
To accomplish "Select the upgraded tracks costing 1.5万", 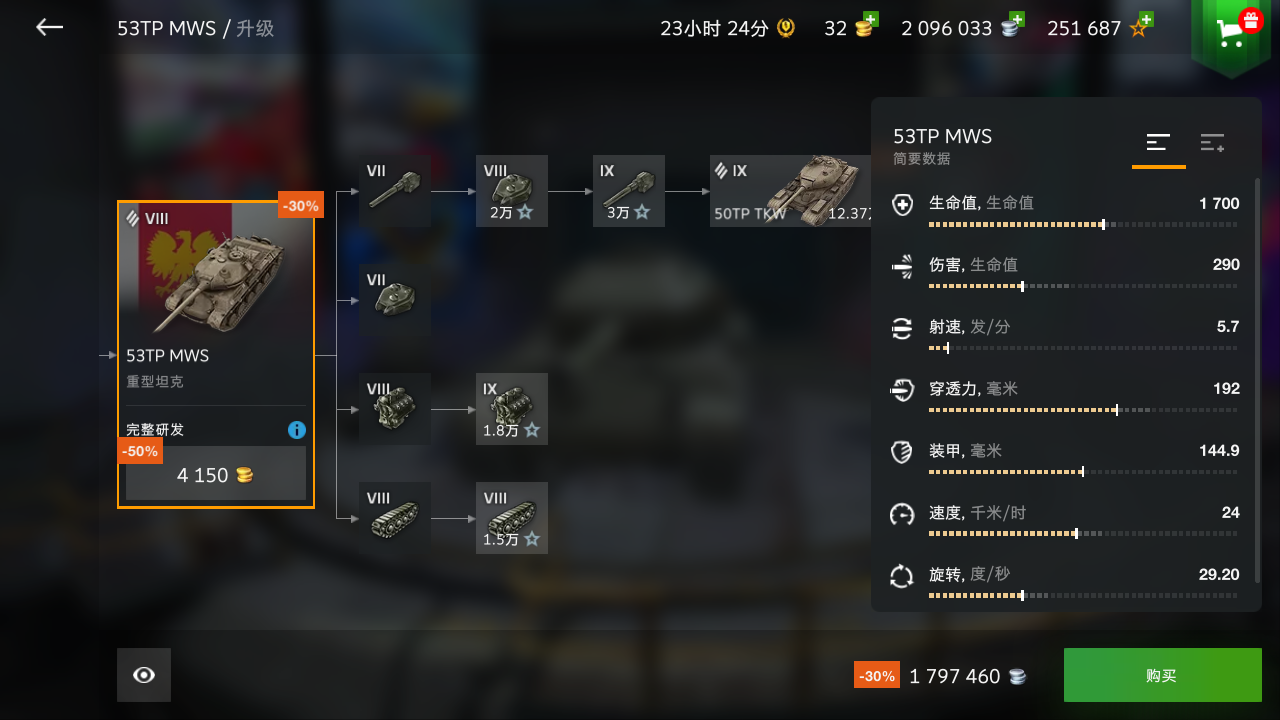I will [512, 518].
